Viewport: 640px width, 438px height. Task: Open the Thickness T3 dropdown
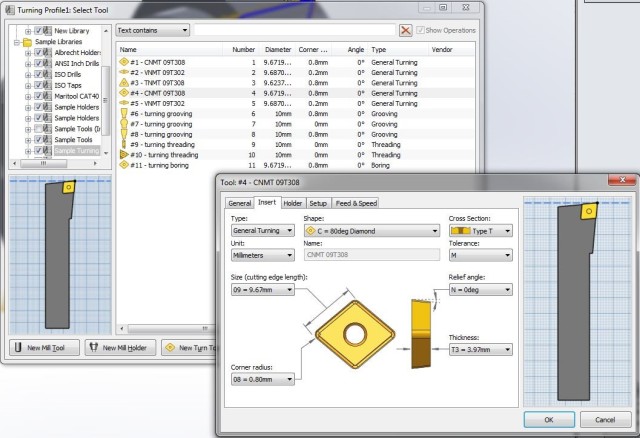(480, 349)
